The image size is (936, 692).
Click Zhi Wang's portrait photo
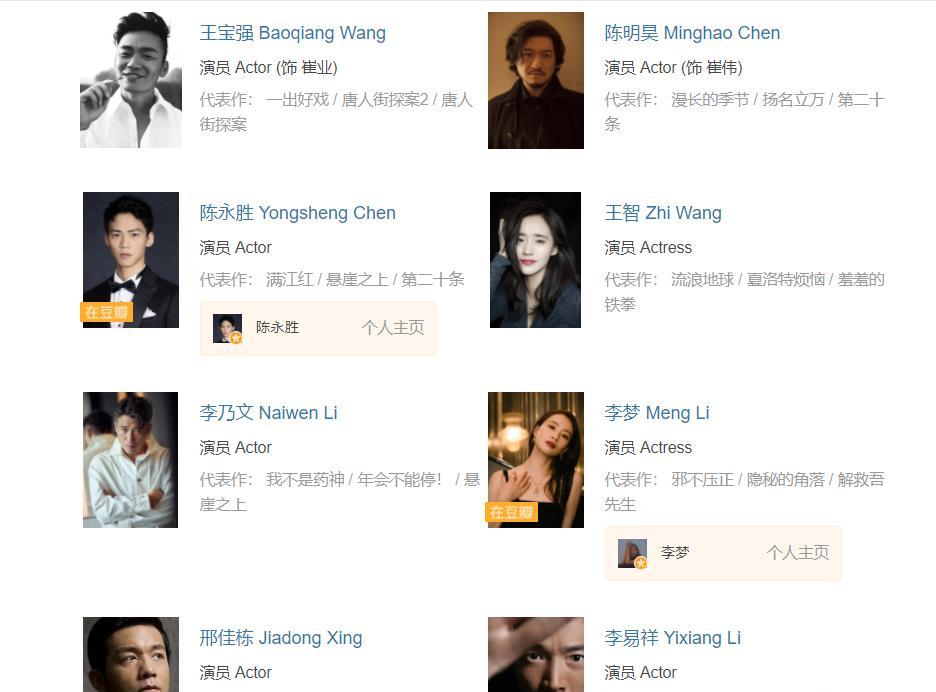click(535, 260)
